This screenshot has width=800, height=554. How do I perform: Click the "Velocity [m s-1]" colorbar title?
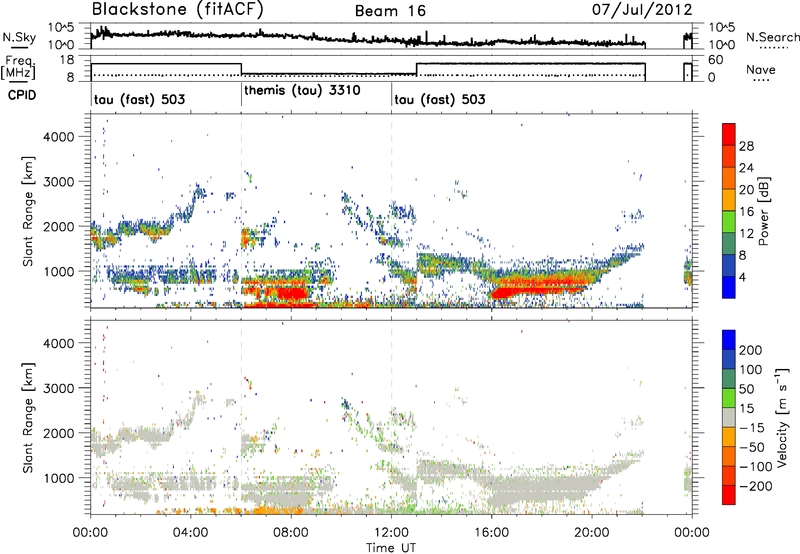[782, 417]
